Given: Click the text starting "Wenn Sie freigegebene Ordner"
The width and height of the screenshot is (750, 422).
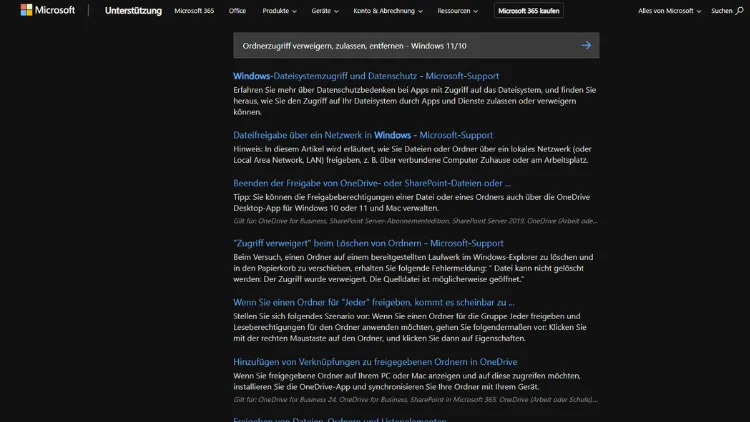Looking at the screenshot, I should 407,381.
